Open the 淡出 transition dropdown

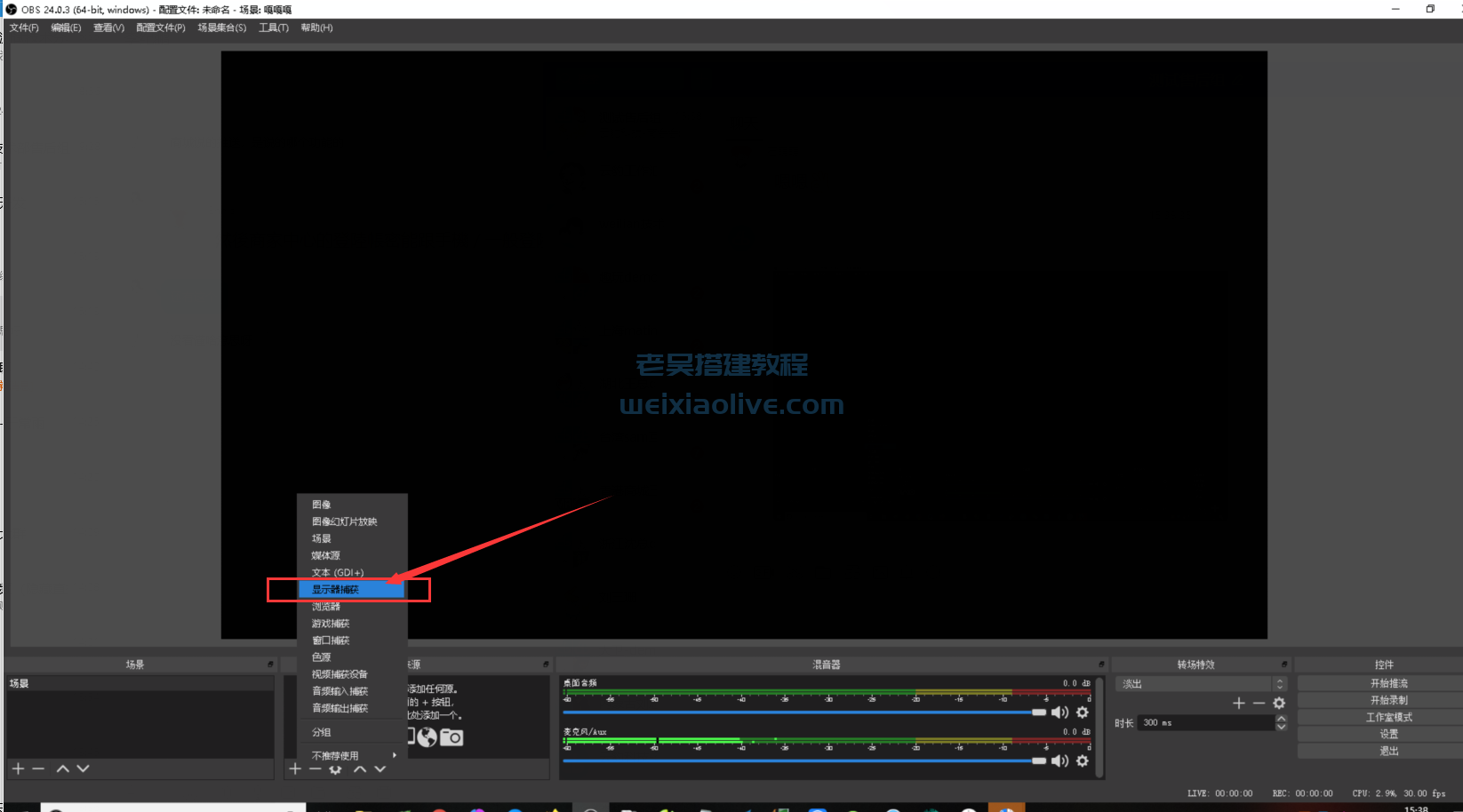(x=1200, y=684)
